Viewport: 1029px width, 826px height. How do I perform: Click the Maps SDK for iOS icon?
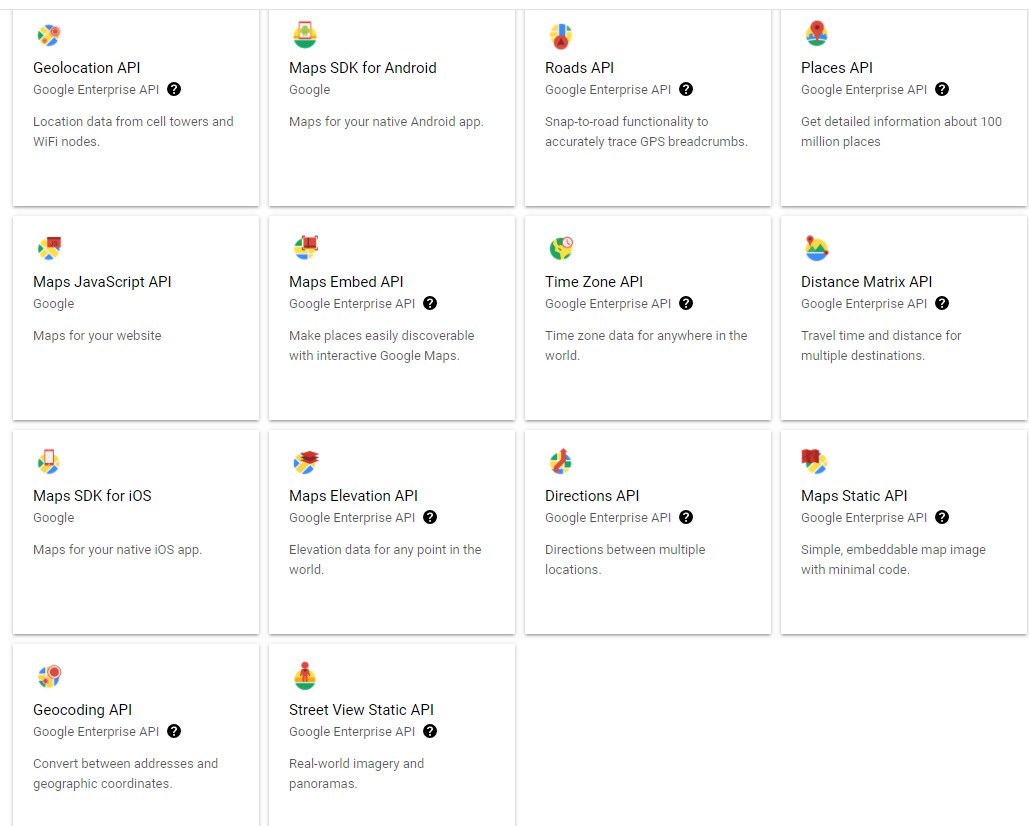tap(49, 461)
